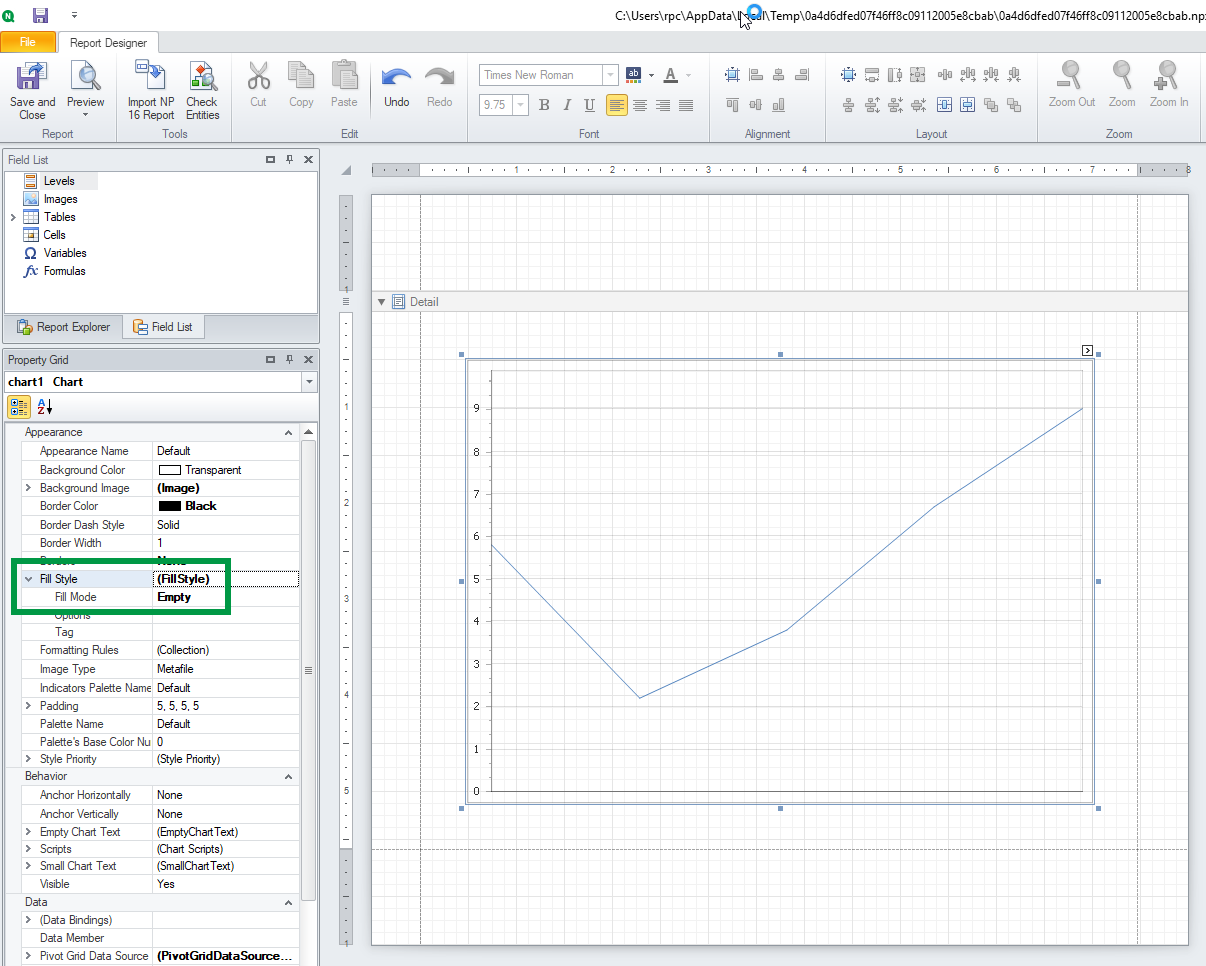Screen dimensions: 1206x966
Task: Set text alignment to justify
Action: [x=686, y=105]
